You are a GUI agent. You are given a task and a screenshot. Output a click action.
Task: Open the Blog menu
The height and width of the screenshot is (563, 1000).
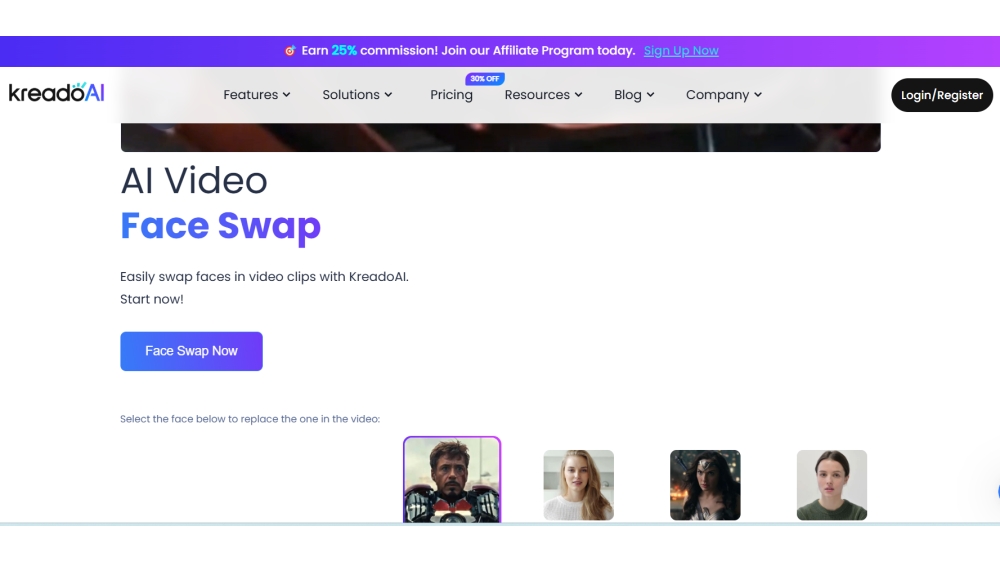click(x=634, y=95)
